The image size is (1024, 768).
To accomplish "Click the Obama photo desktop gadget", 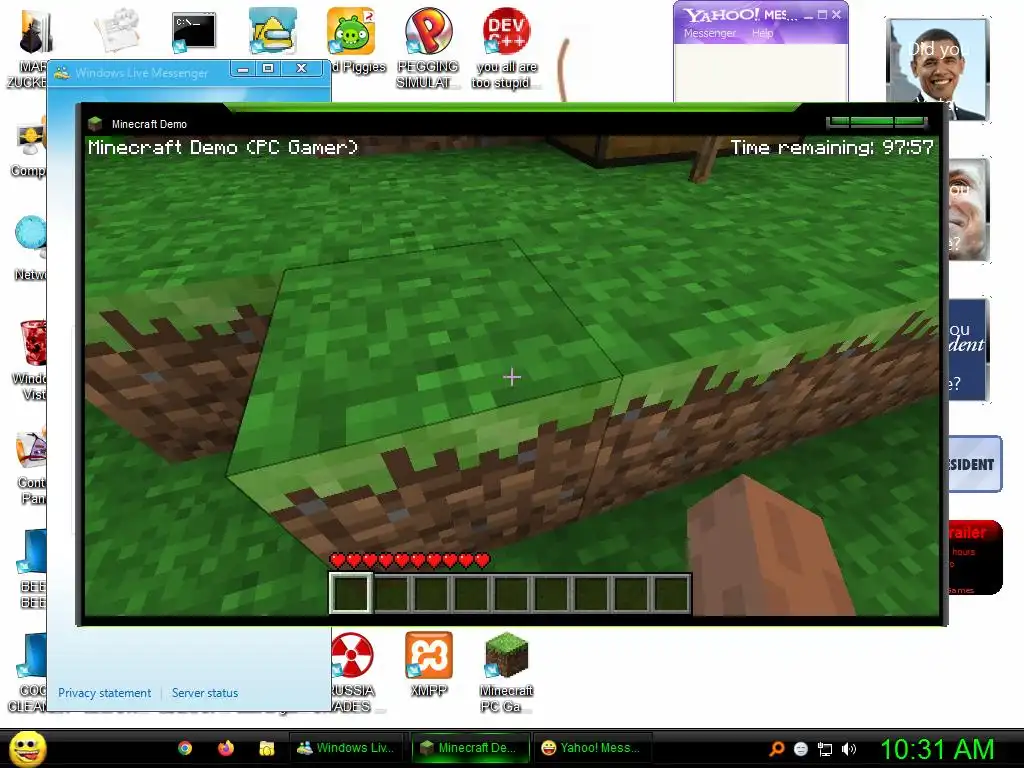I will pos(936,69).
